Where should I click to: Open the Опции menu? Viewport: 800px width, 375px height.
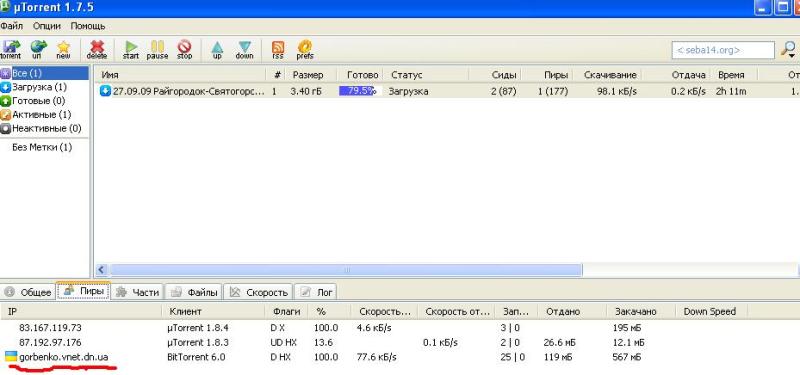47,26
